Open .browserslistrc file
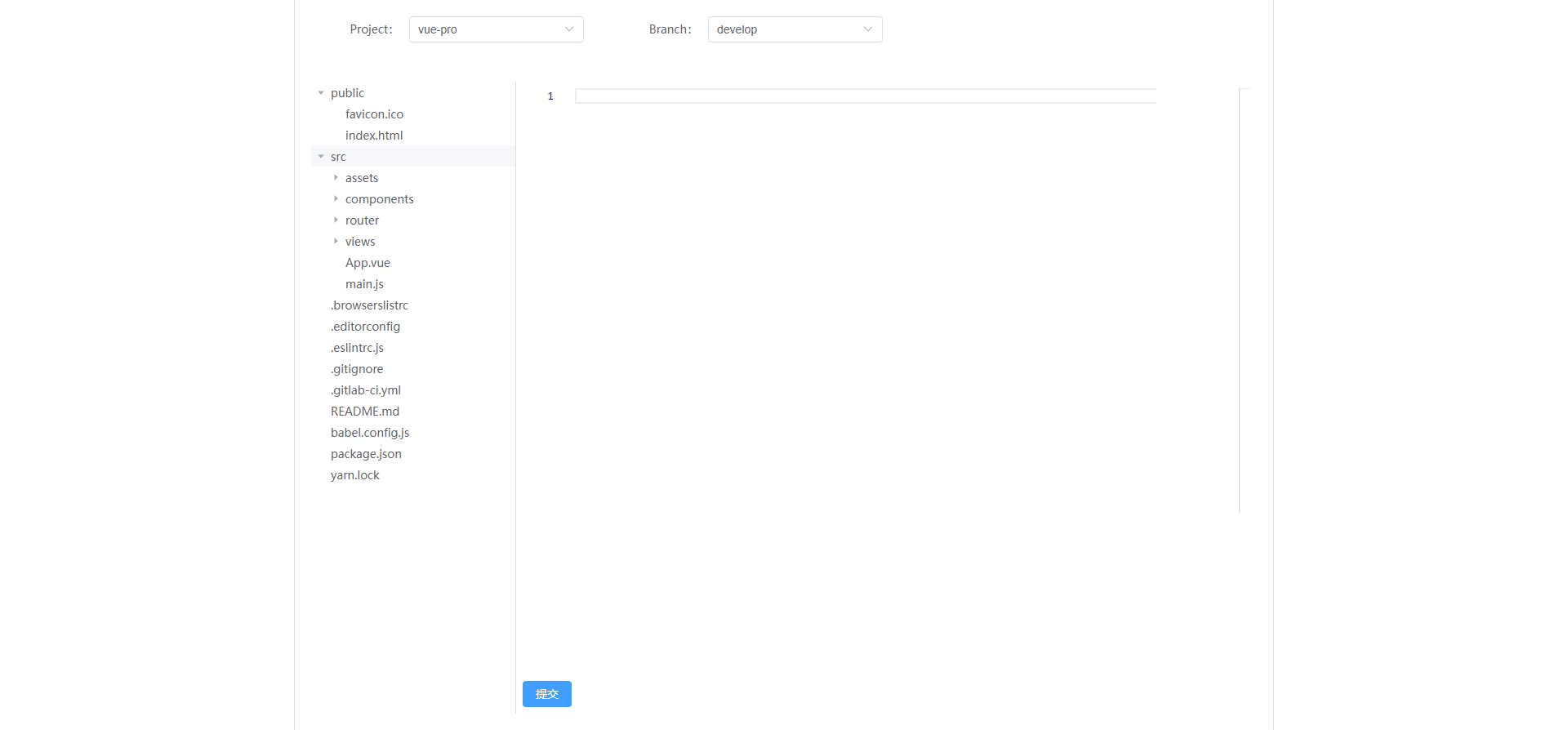 click(x=369, y=305)
